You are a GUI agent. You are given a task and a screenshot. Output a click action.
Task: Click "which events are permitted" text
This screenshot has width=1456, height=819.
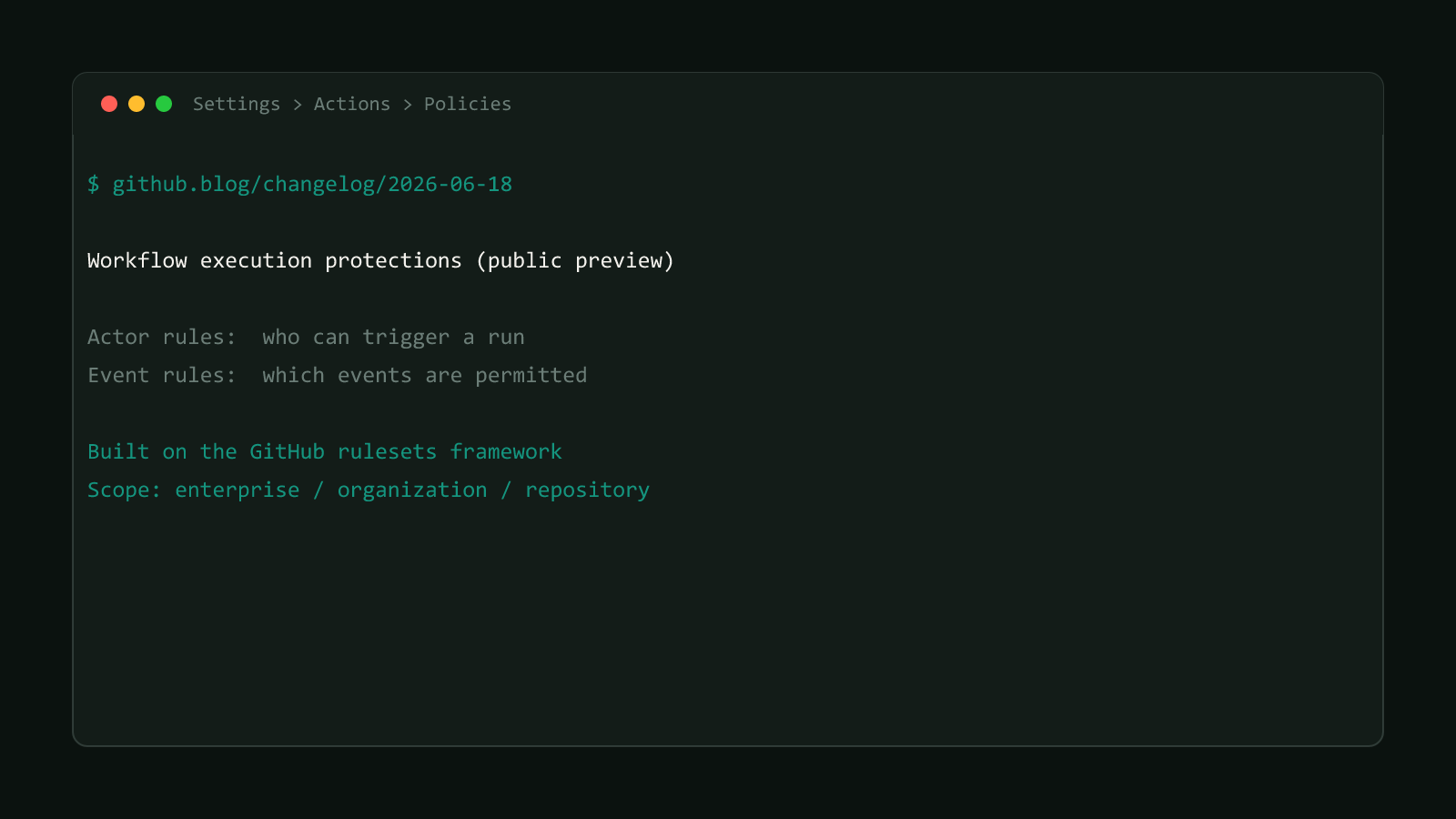pyautogui.click(x=425, y=376)
